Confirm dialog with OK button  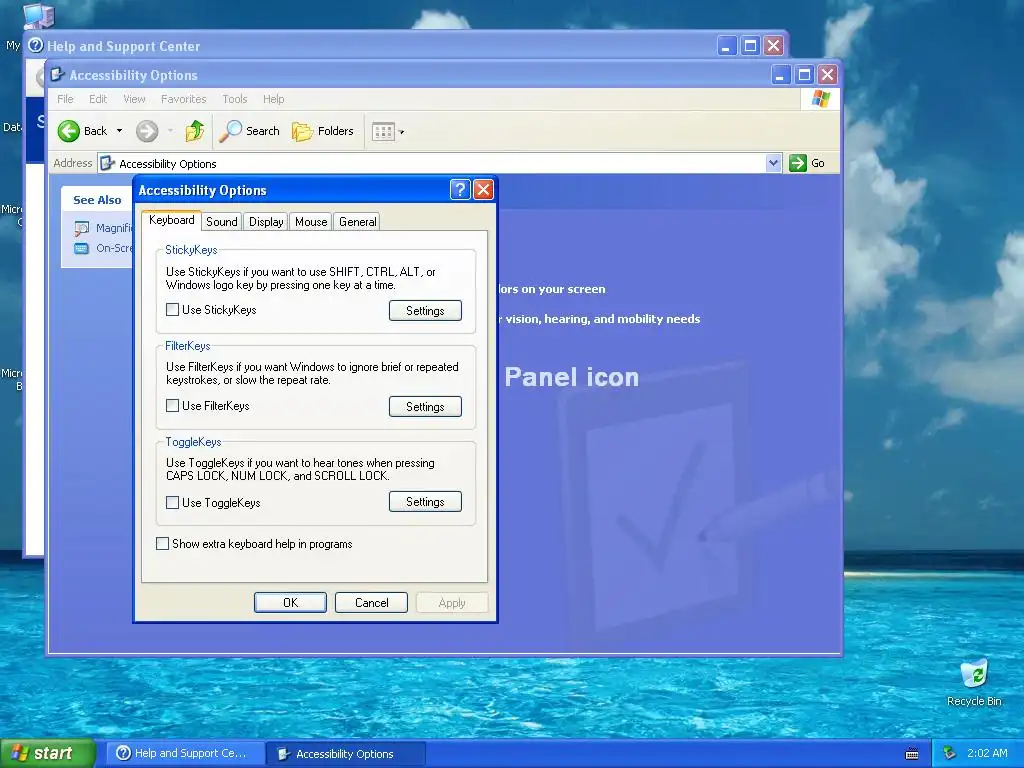click(291, 603)
